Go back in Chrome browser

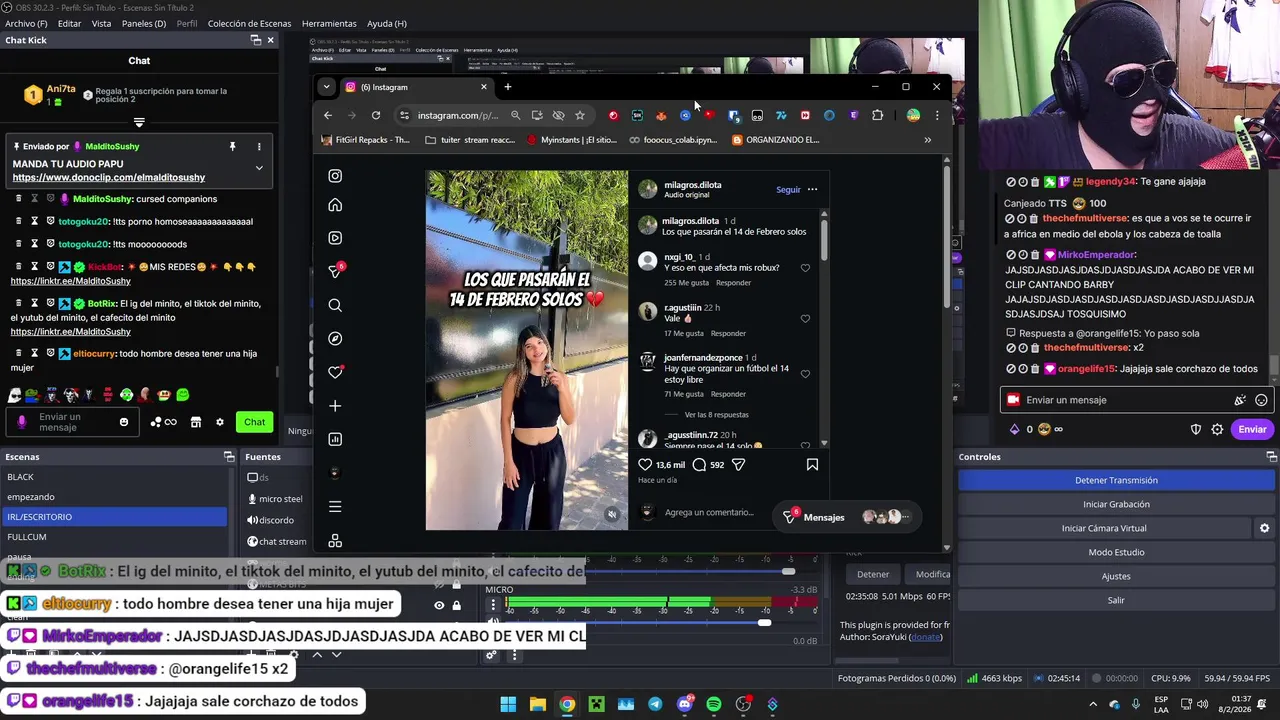click(328, 115)
